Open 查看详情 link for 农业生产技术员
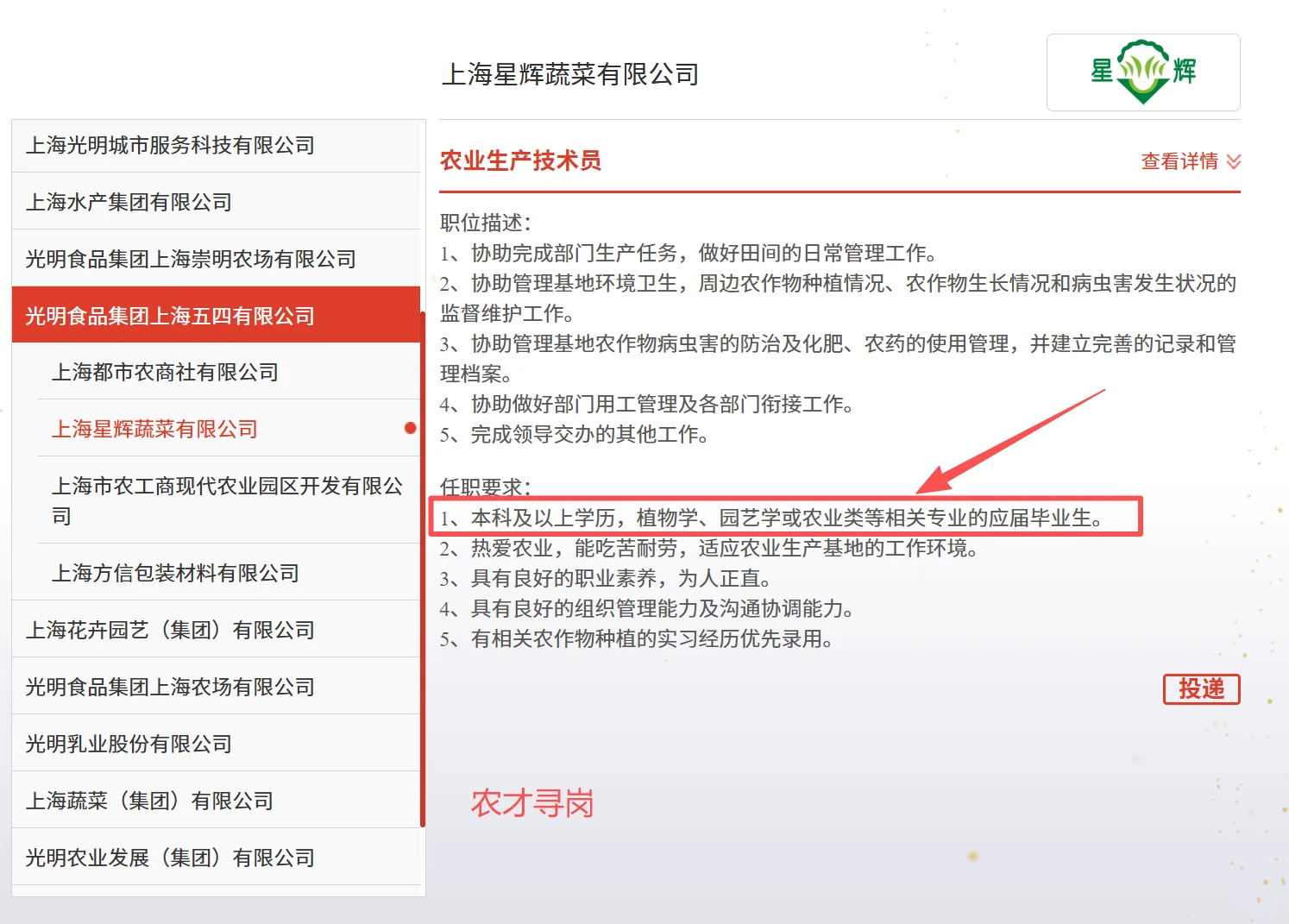Viewport: 1289px width, 924px height. point(1179,161)
